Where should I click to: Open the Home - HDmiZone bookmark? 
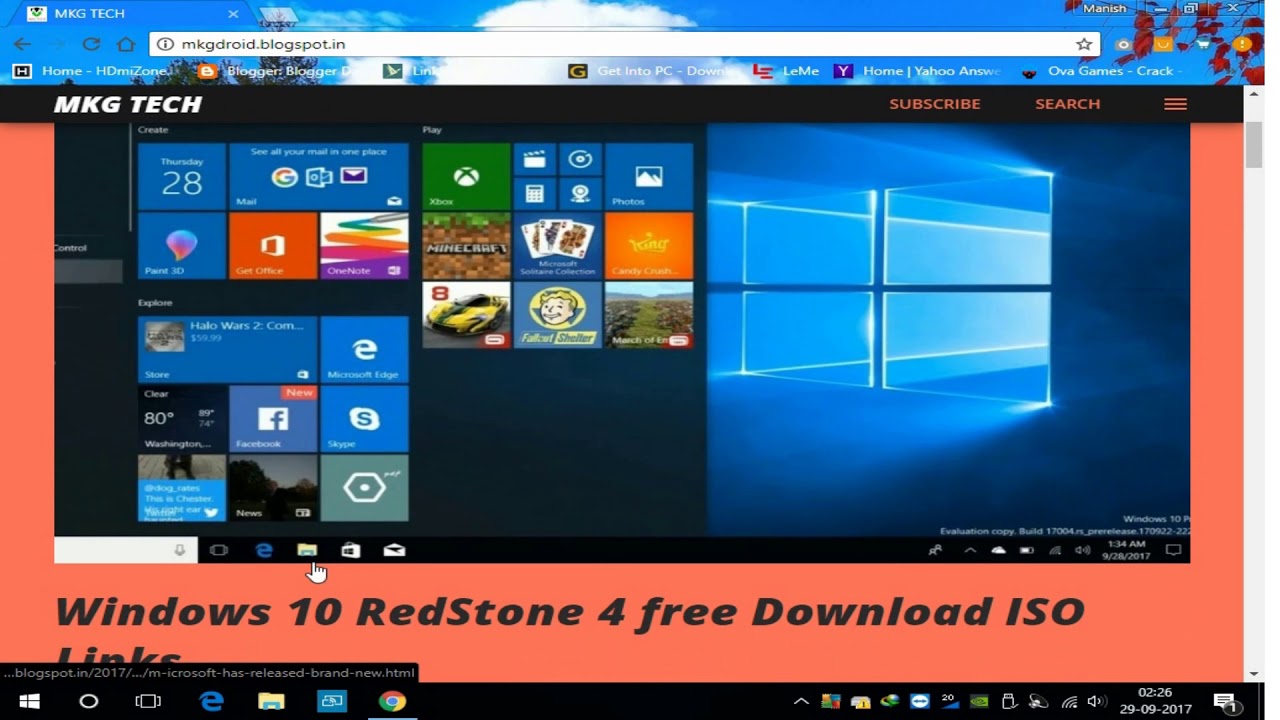point(94,71)
